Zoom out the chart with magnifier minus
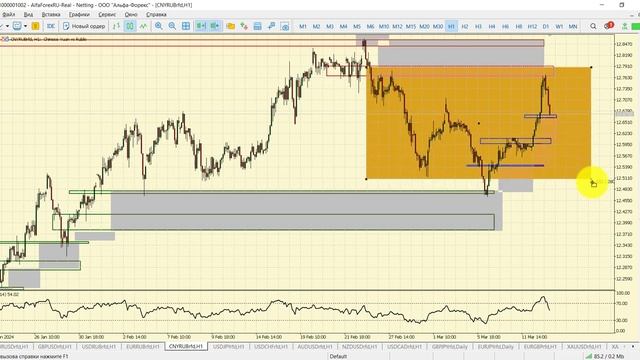Viewport: 640px width, 360px height. pos(172,26)
